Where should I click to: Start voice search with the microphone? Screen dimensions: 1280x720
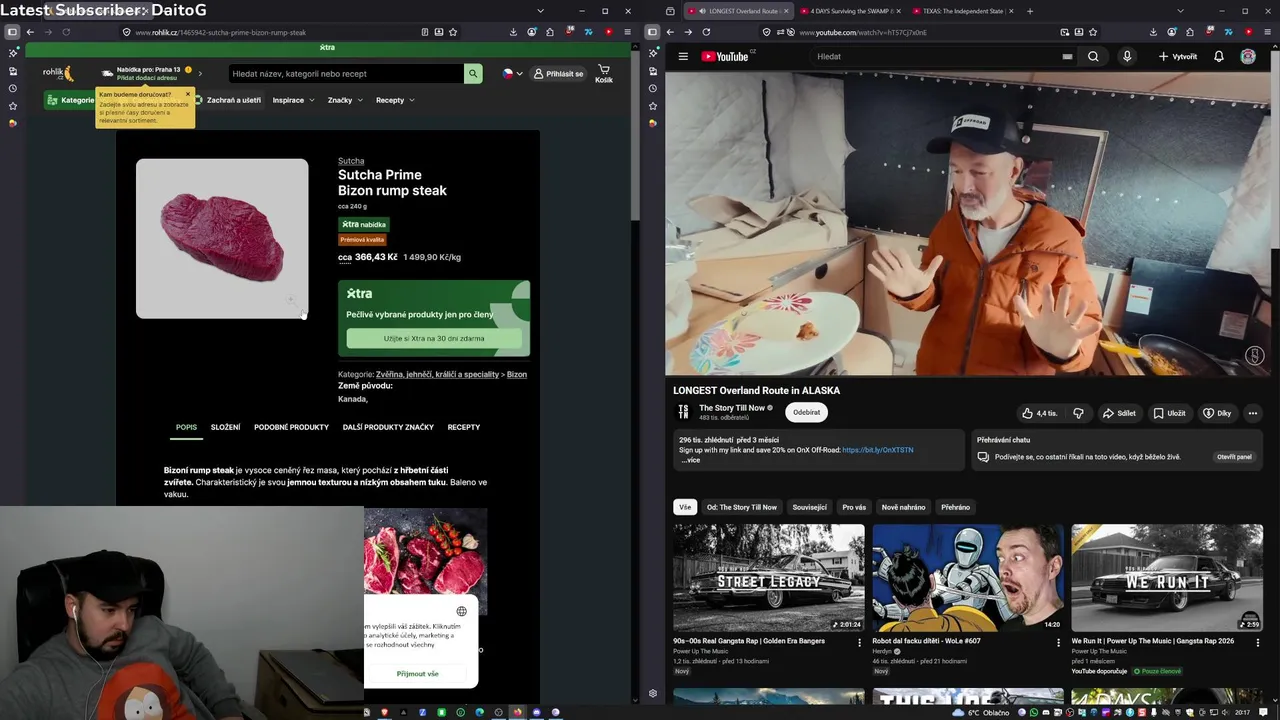[1127, 56]
